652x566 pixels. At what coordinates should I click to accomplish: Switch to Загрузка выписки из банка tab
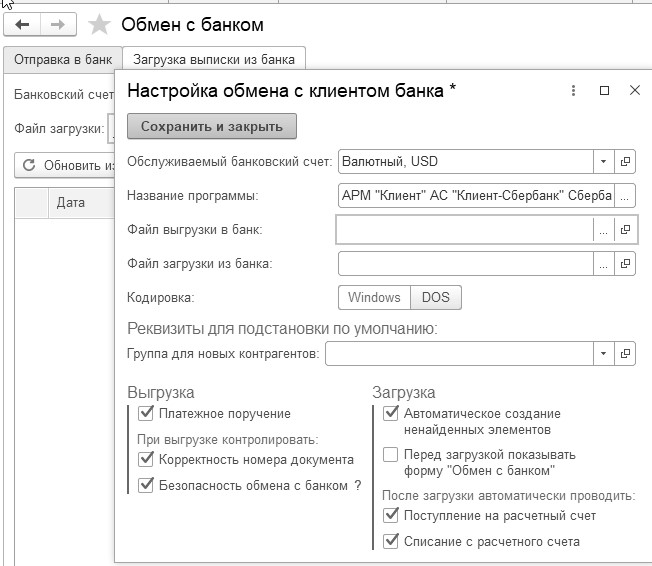click(x=213, y=59)
